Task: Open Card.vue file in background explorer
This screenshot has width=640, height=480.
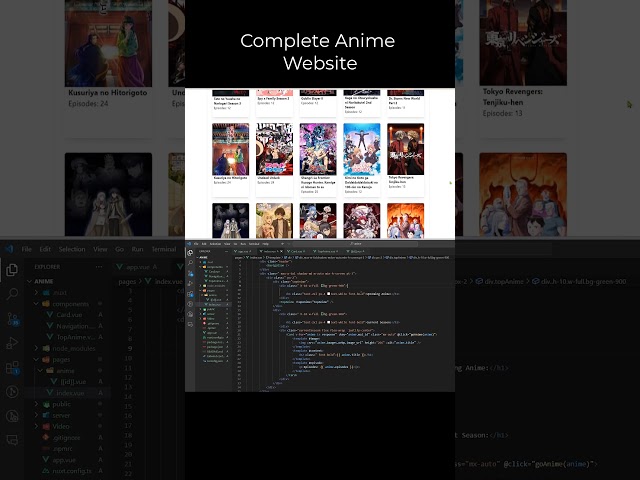Action: coord(69,315)
